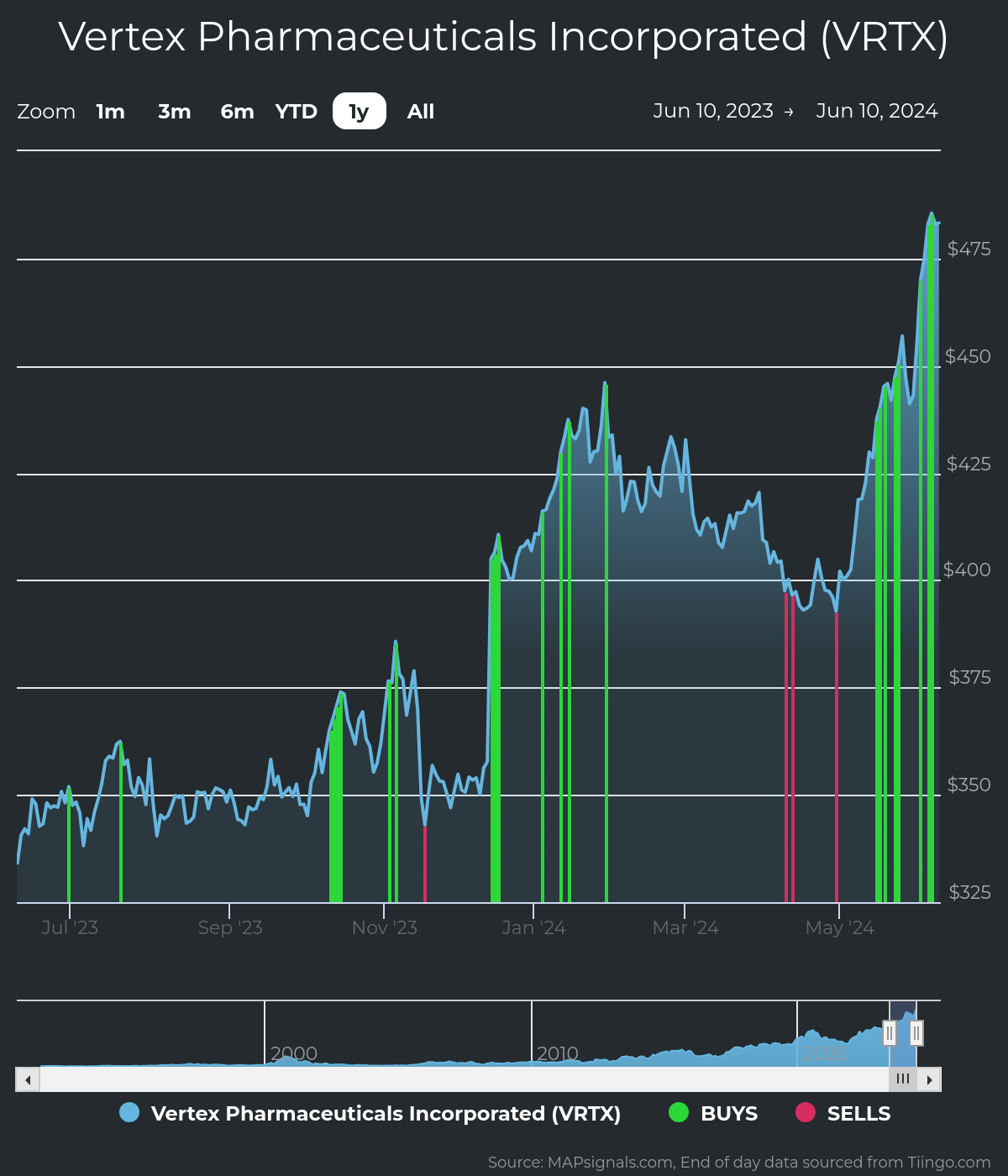Show the All time range
The image size is (1008, 1176).
coord(420,111)
